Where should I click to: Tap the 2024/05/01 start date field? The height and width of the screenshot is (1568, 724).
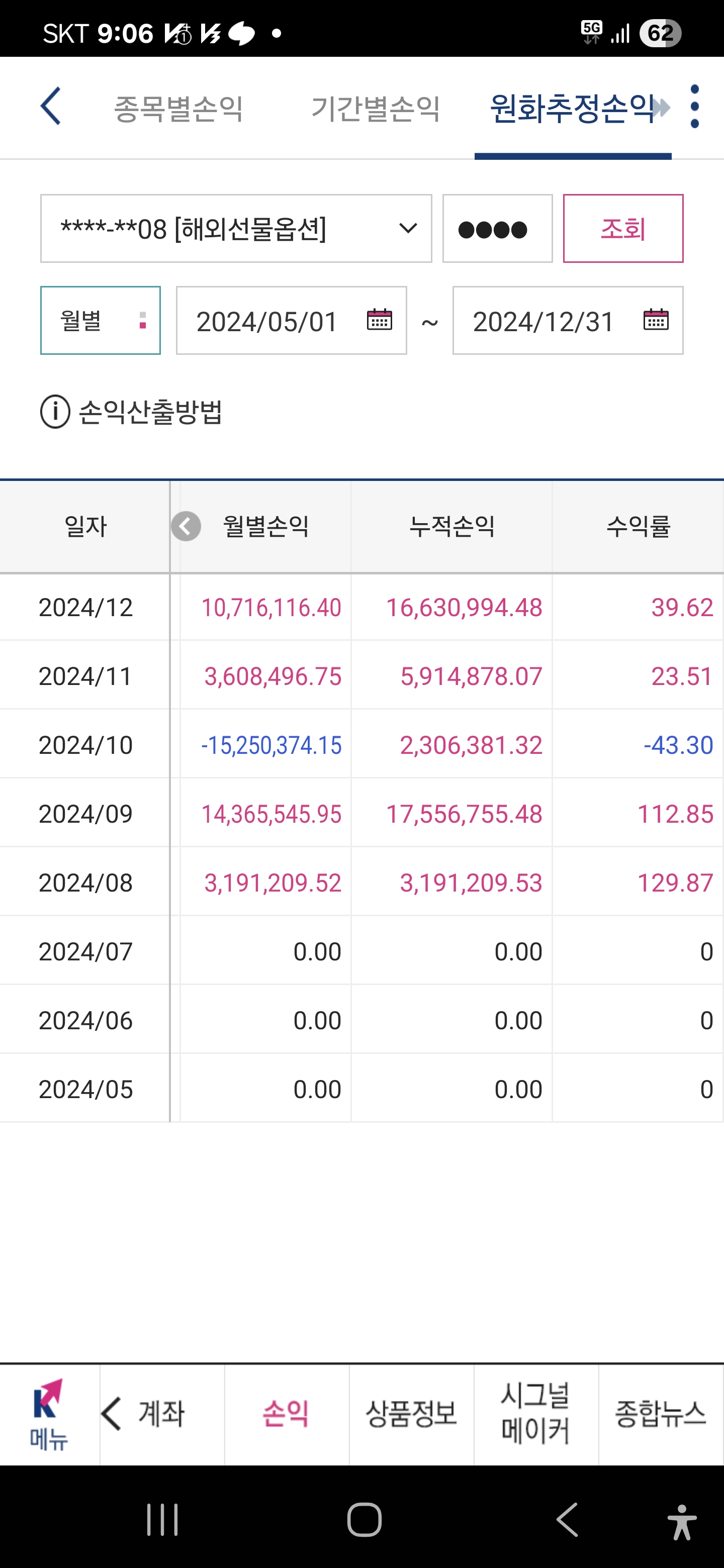click(x=268, y=321)
